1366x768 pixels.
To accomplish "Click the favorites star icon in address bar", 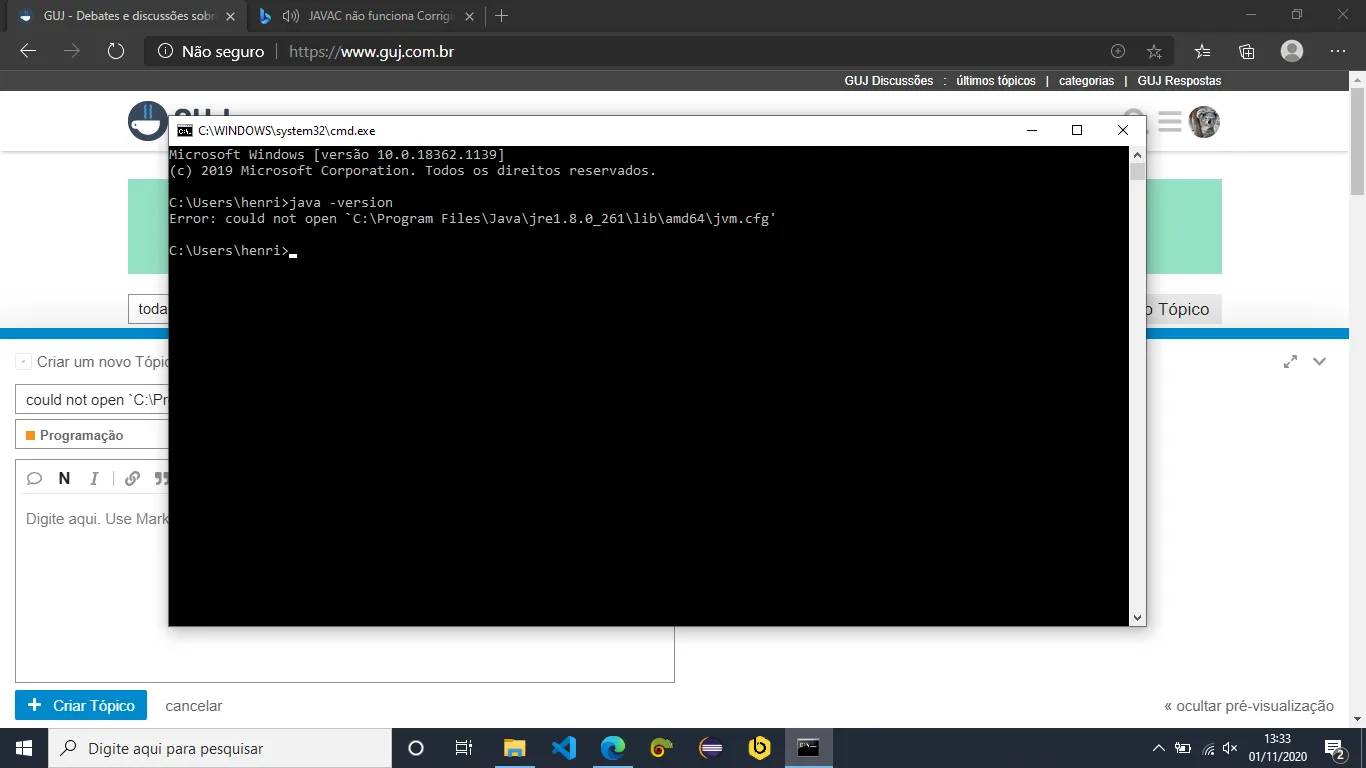I will click(1154, 51).
